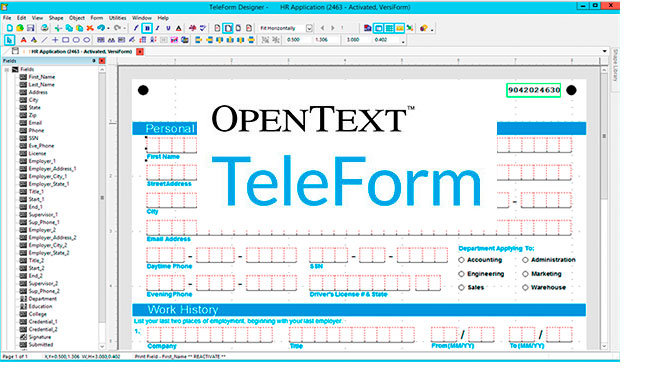Image resolution: width=650 pixels, height=380 pixels.
Task: Open the Utilities menu
Action: pos(118,18)
